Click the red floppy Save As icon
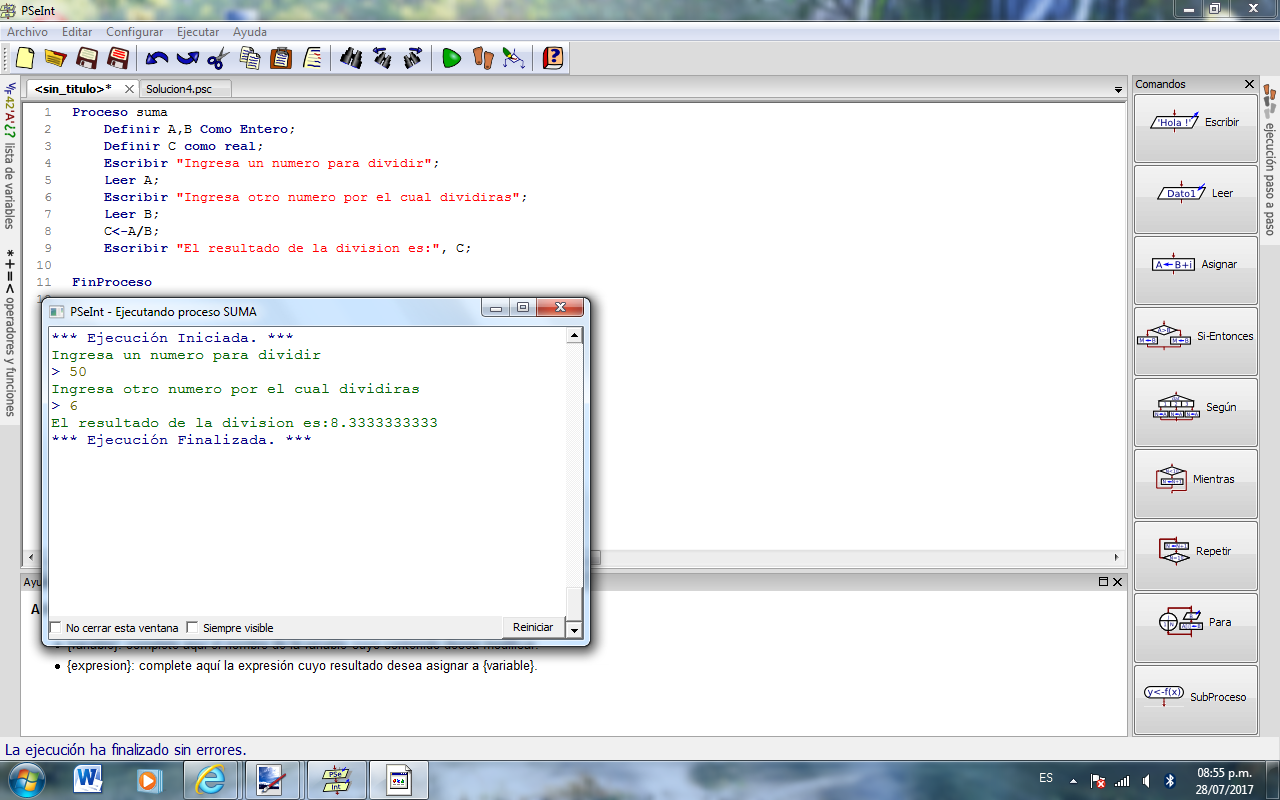The image size is (1280, 800). coord(118,58)
